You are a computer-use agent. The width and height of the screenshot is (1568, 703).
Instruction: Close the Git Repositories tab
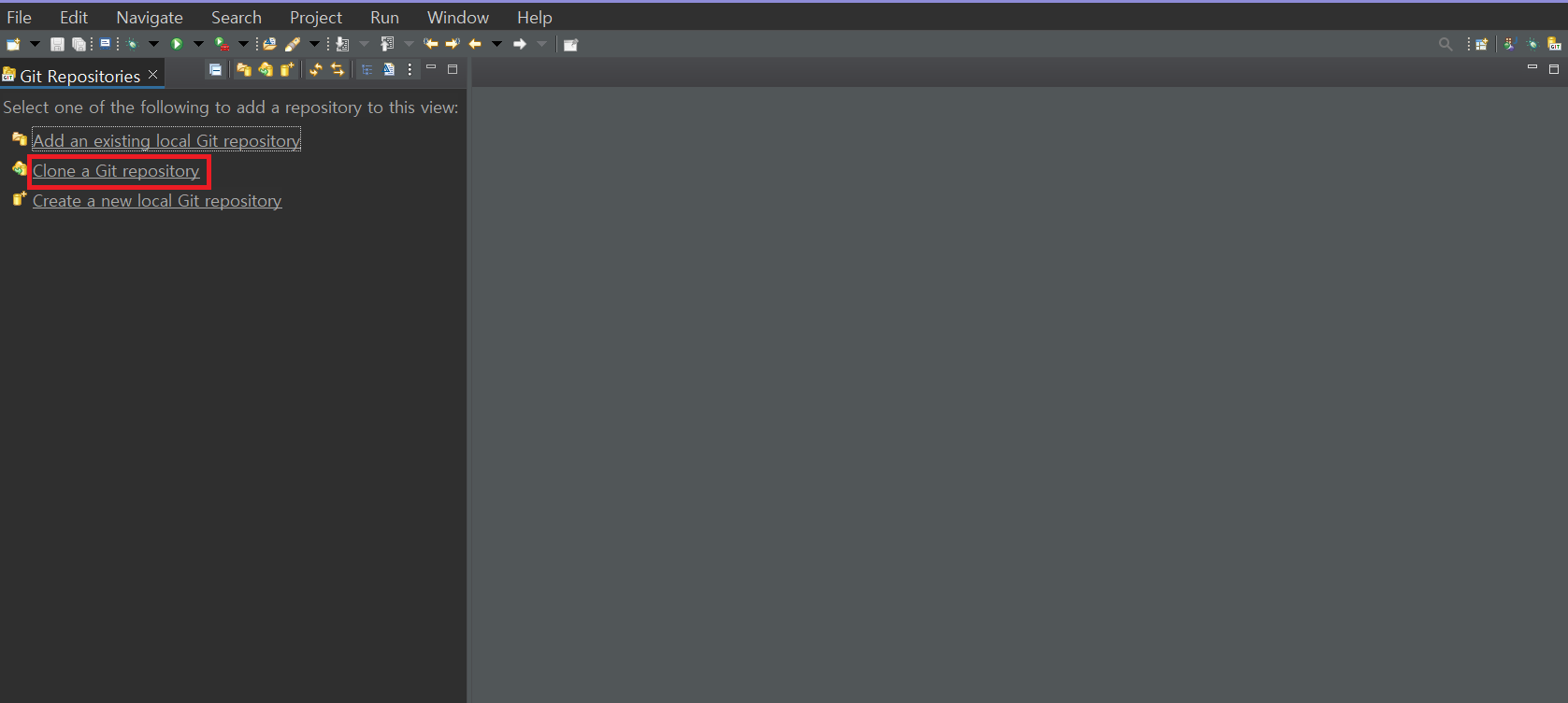pos(152,74)
